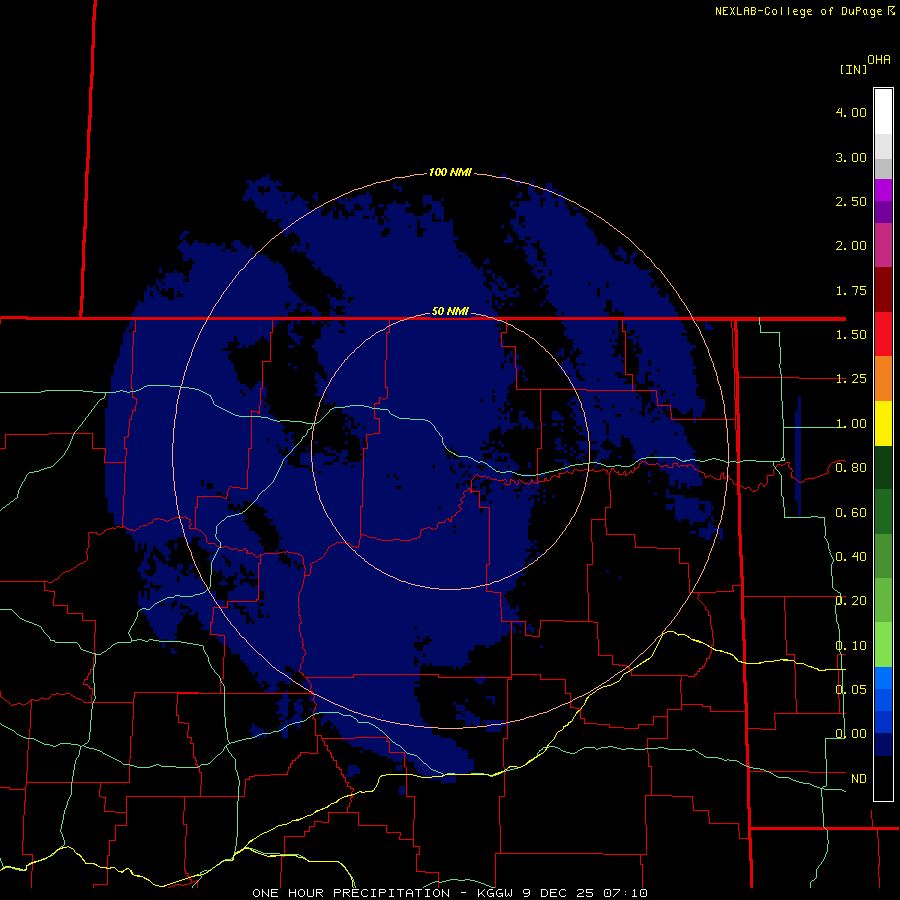The image size is (900, 900).
Task: Select the bright red legend swatch
Action: (883, 334)
